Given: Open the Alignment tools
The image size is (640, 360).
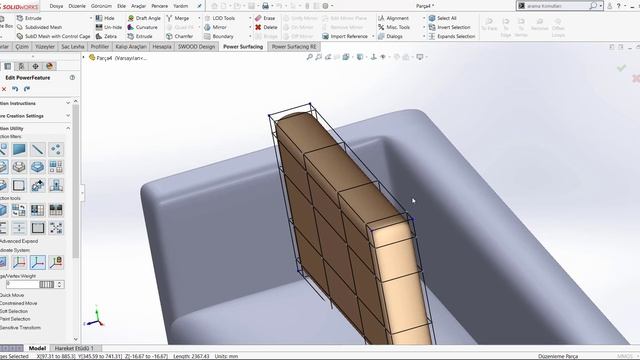Looking at the screenshot, I should point(393,18).
